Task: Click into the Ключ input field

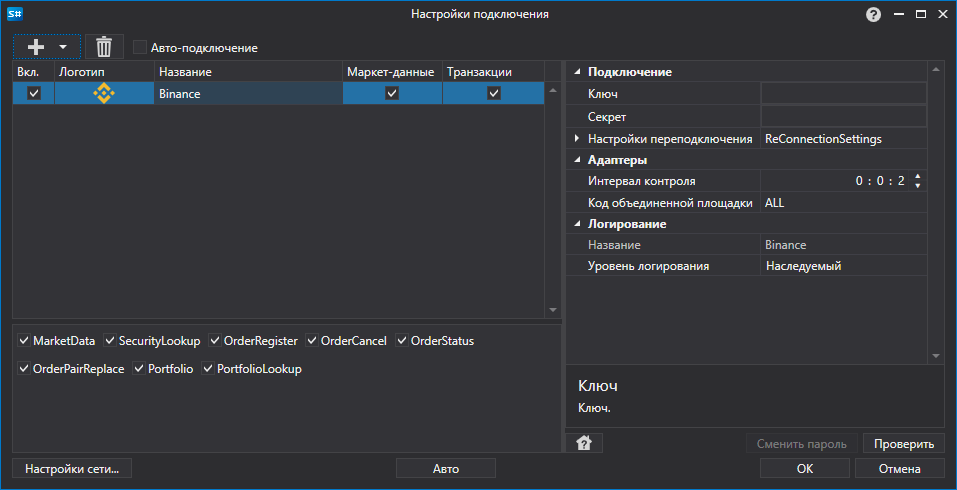Action: point(843,94)
